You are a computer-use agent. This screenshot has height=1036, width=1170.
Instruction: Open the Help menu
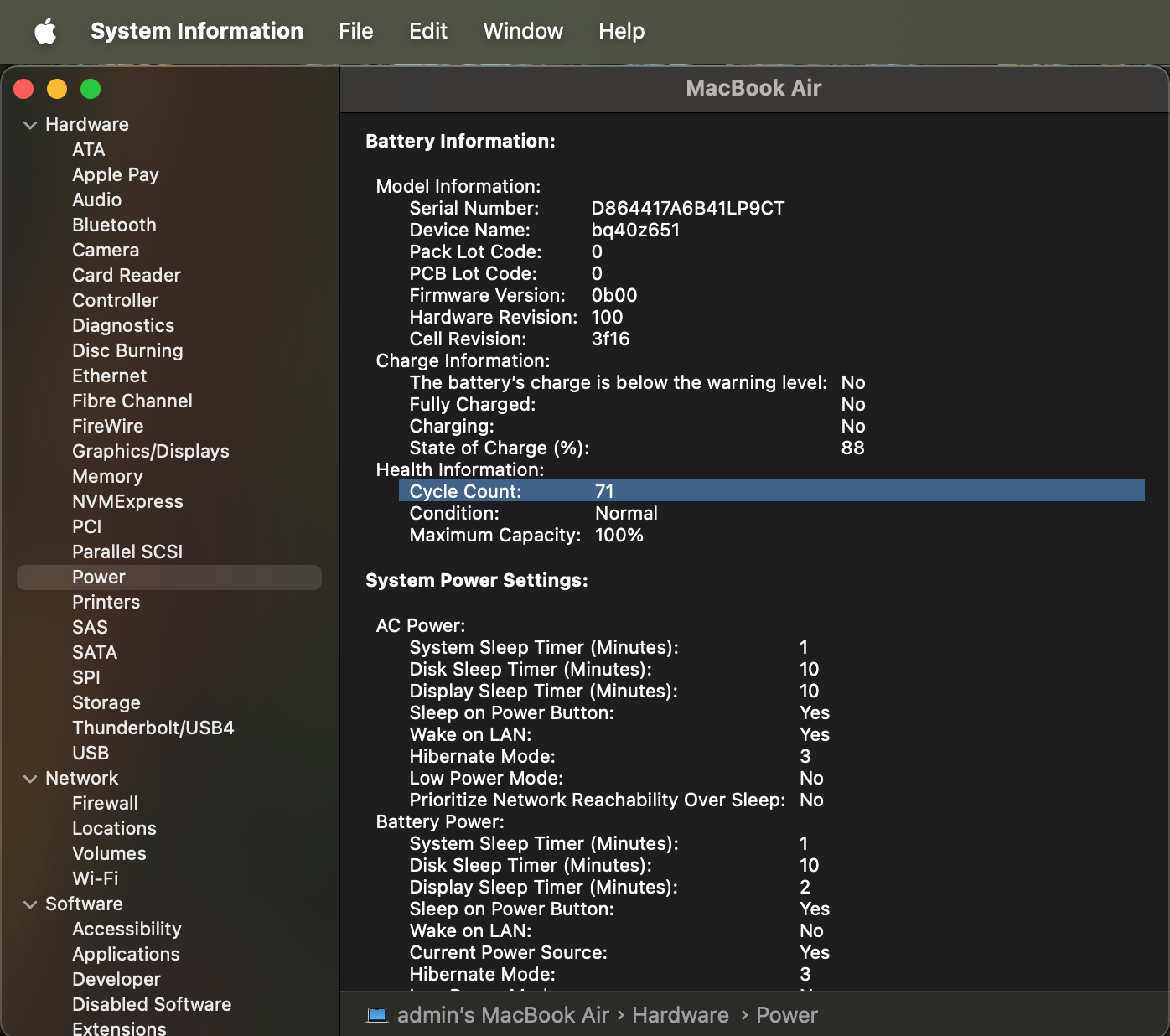tap(621, 32)
